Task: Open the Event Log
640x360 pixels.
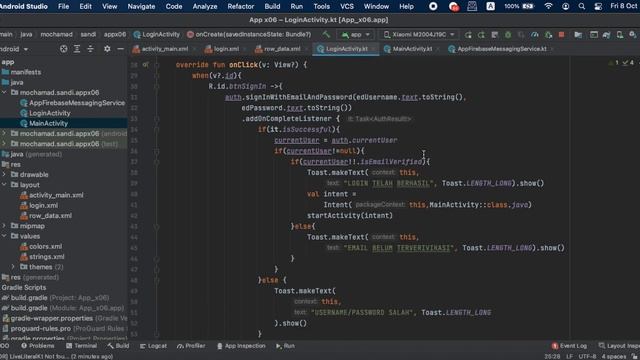Action: point(569,346)
